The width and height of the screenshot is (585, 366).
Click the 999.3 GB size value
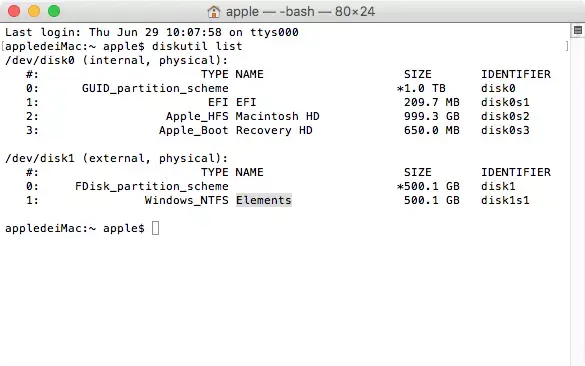coord(431,116)
